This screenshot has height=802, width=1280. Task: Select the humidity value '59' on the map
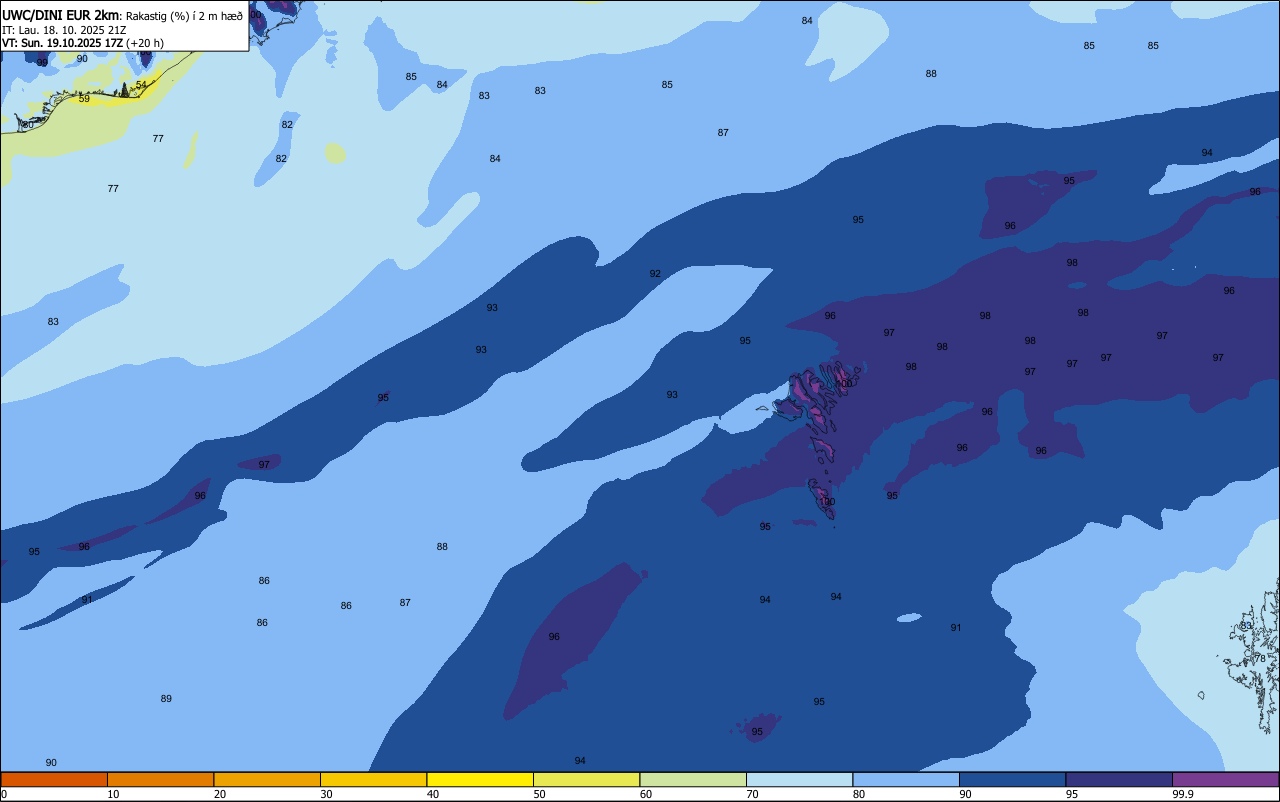[x=84, y=99]
